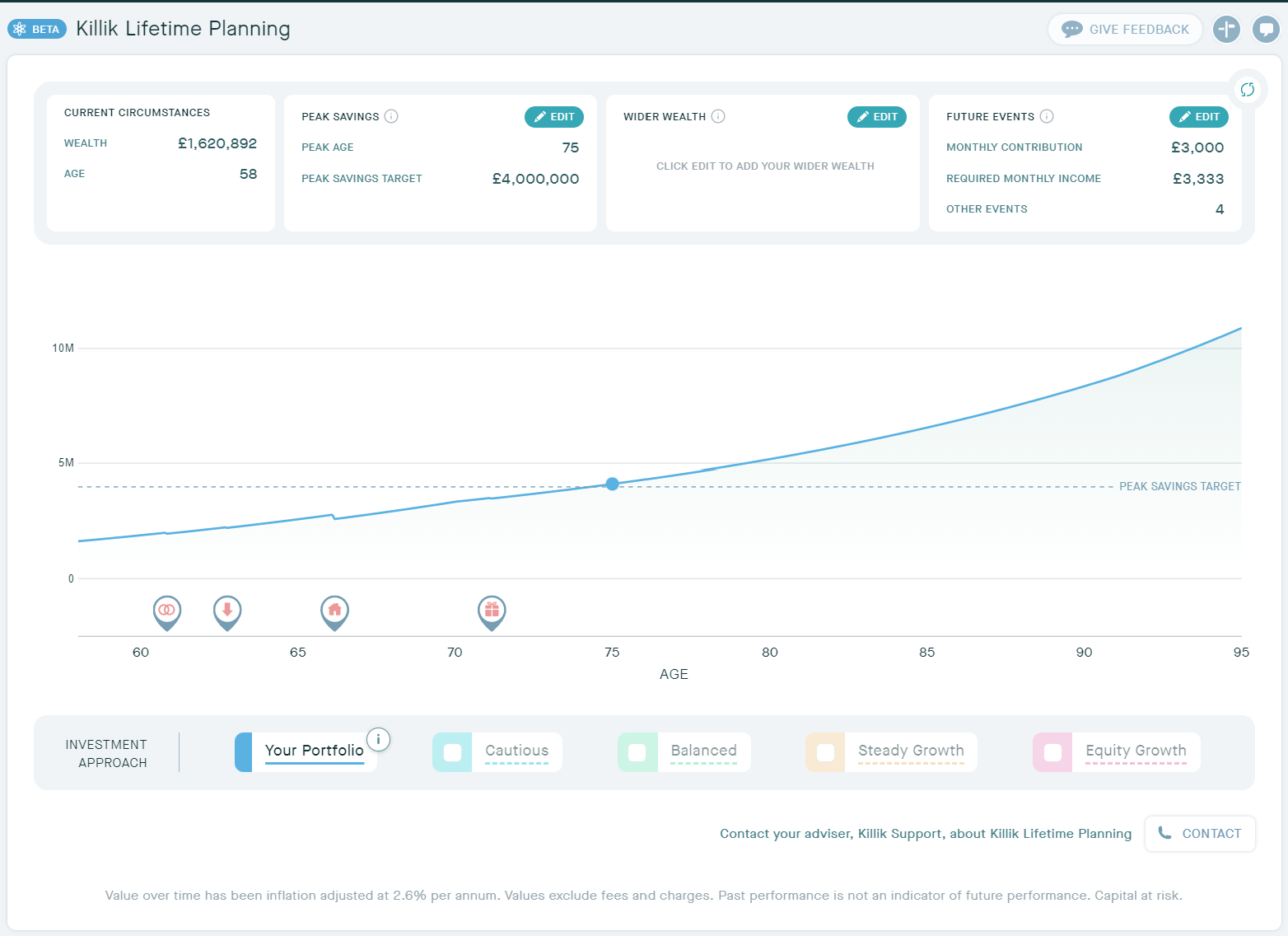Toggle the Steady Growth checkbox
The width and height of the screenshot is (1288, 936).
(x=825, y=752)
